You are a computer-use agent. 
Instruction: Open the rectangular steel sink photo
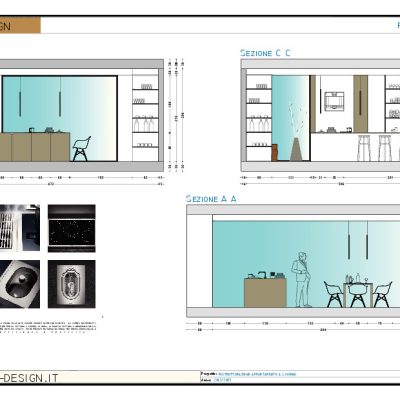[x=20, y=284]
